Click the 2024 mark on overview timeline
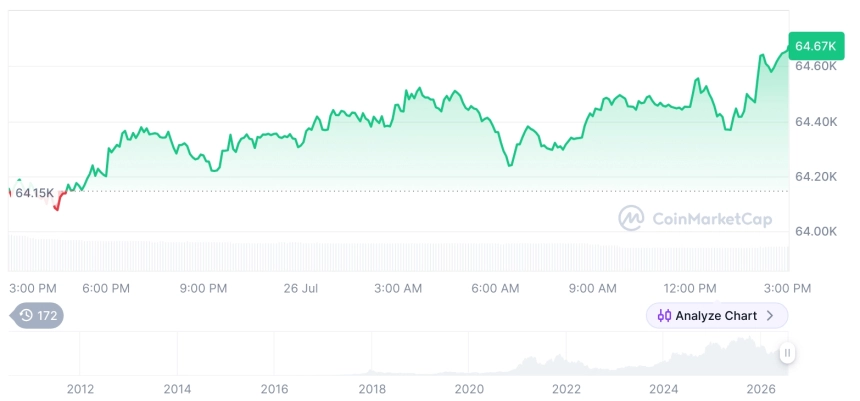860x401 pixels. coord(663,389)
